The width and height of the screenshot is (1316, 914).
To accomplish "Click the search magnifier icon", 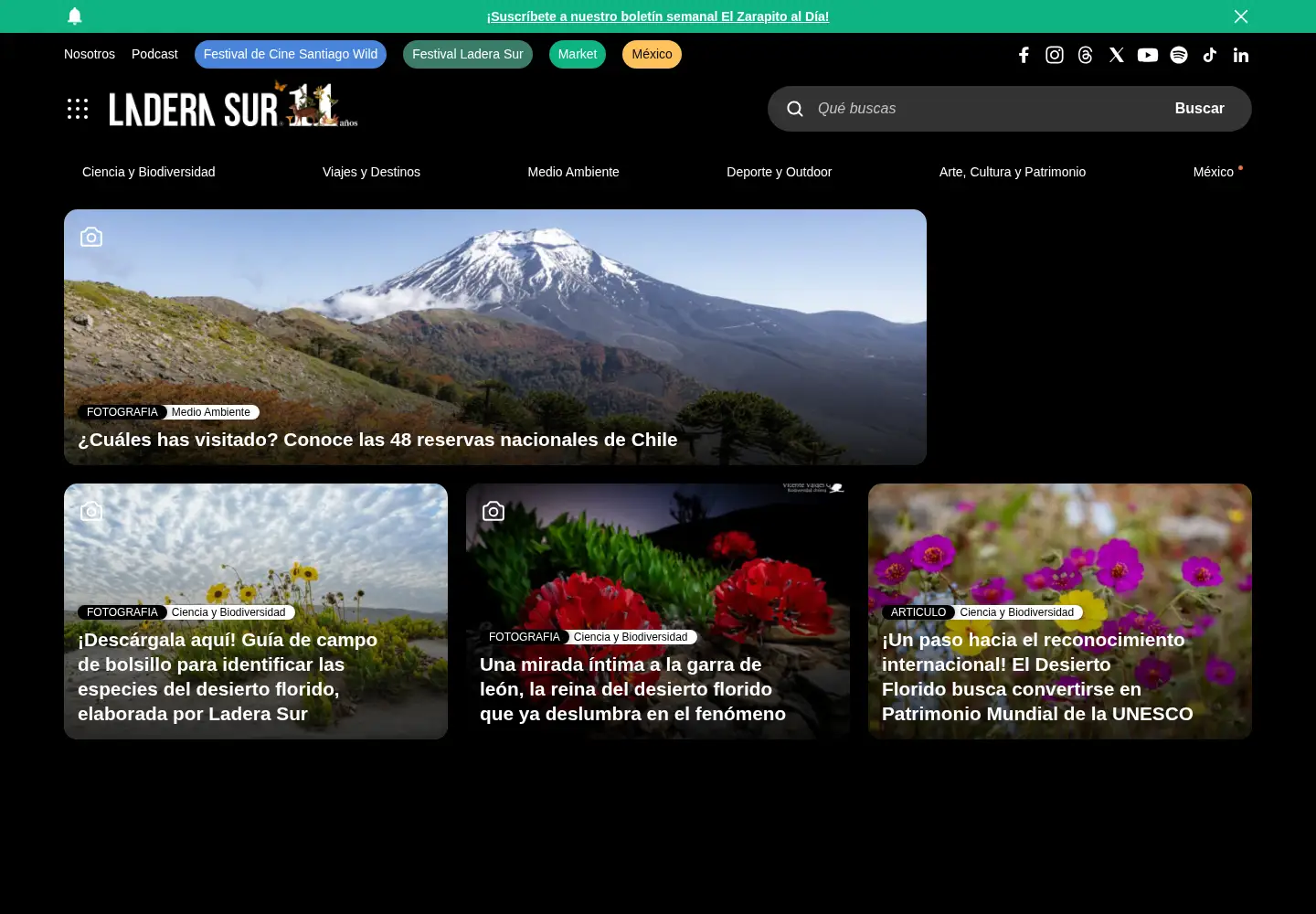I will (x=795, y=109).
